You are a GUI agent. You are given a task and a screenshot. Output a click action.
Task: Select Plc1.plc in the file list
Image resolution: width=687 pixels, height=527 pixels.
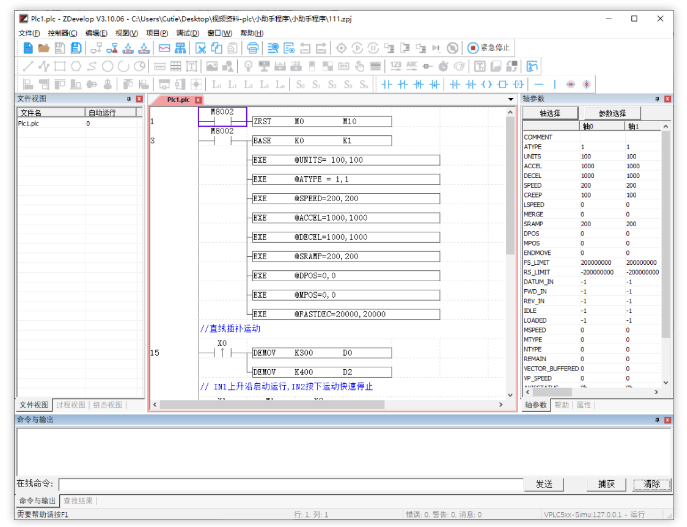(x=30, y=124)
